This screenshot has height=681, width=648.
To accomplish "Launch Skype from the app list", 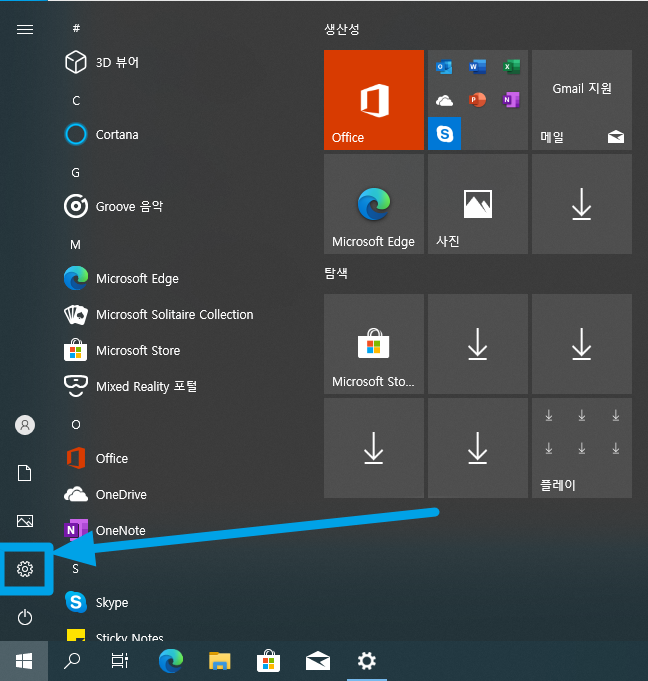I will click(96, 602).
